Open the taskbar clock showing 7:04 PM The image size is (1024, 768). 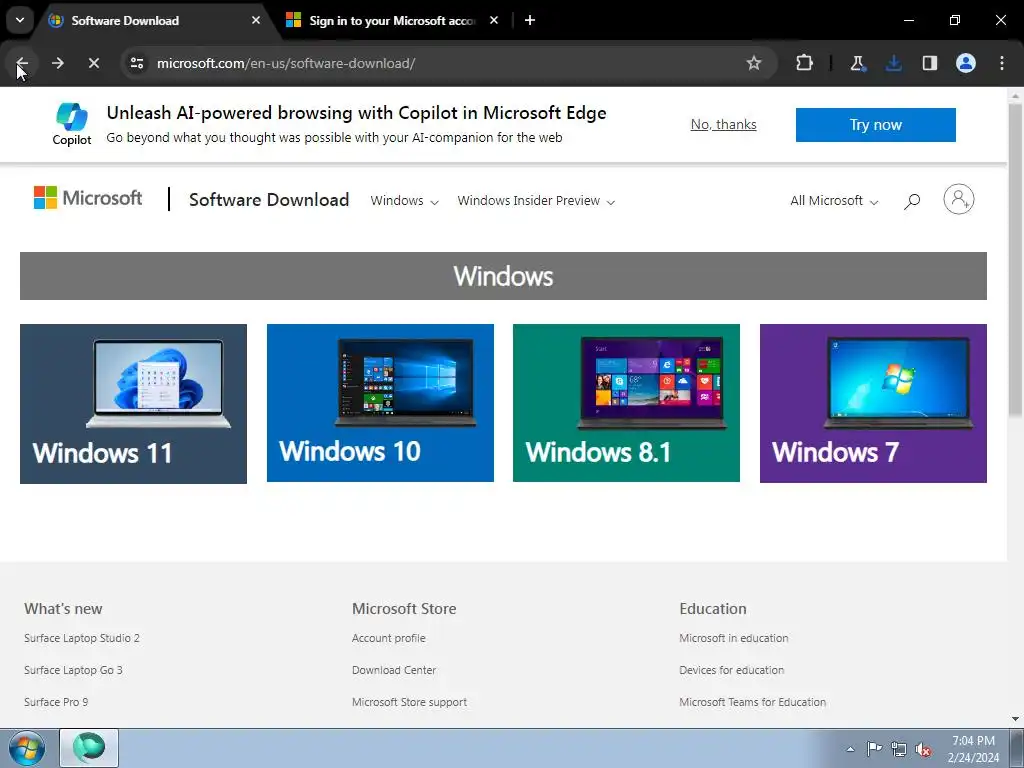pyautogui.click(x=973, y=749)
